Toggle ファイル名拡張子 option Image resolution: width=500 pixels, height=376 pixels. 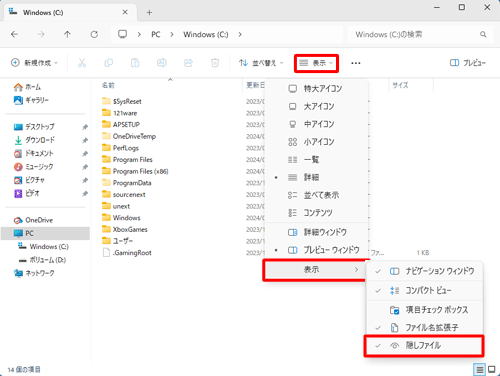424,328
